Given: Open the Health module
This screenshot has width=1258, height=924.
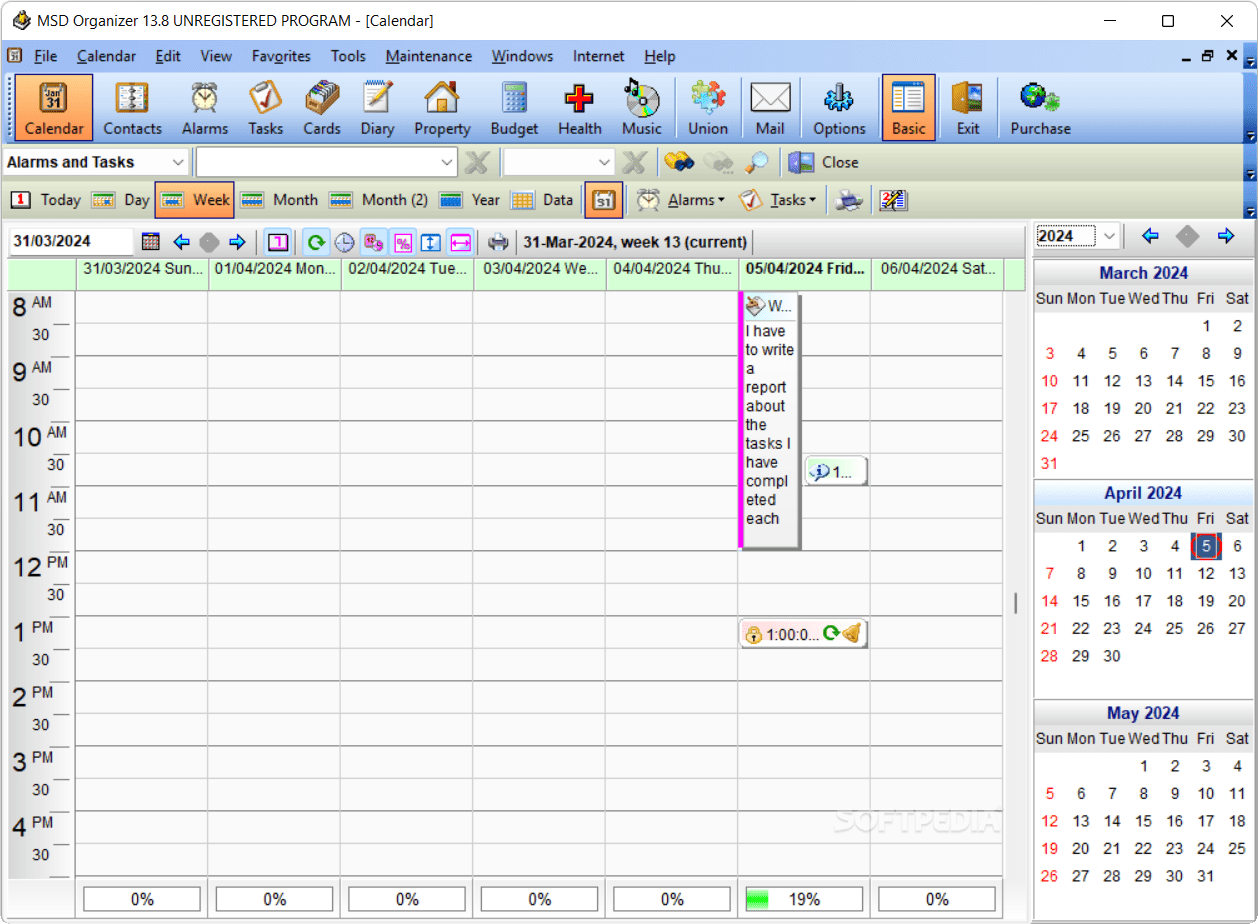Looking at the screenshot, I should pos(579,107).
